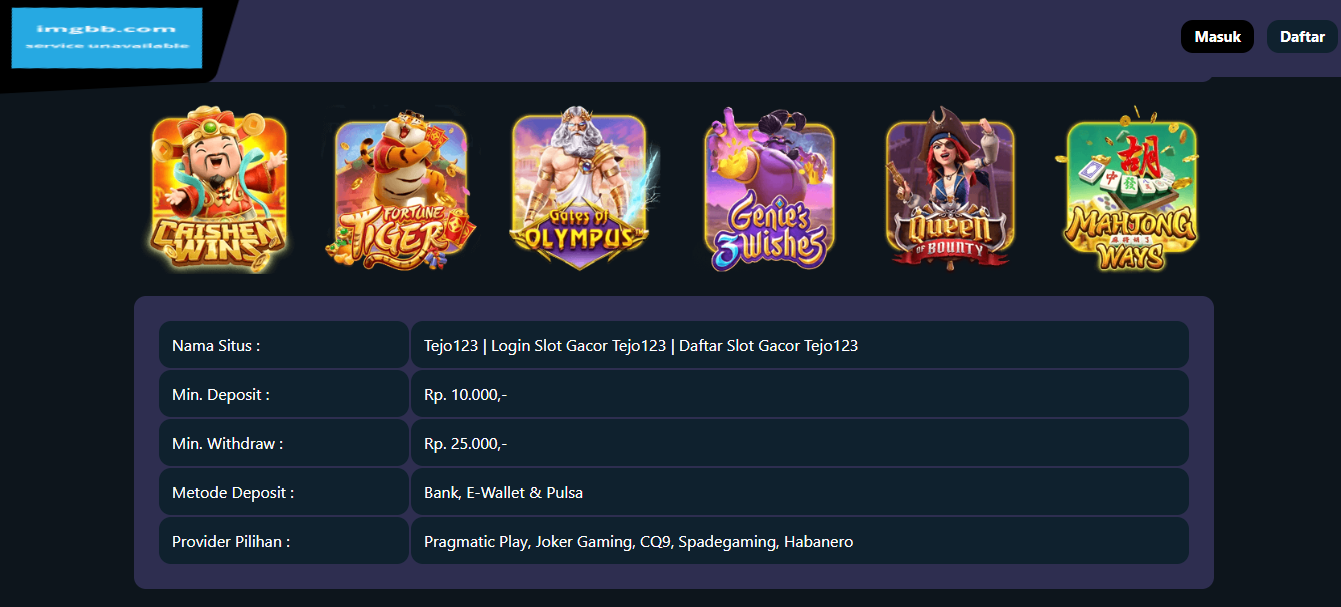Select the Queen of Bounty icon

tap(949, 188)
